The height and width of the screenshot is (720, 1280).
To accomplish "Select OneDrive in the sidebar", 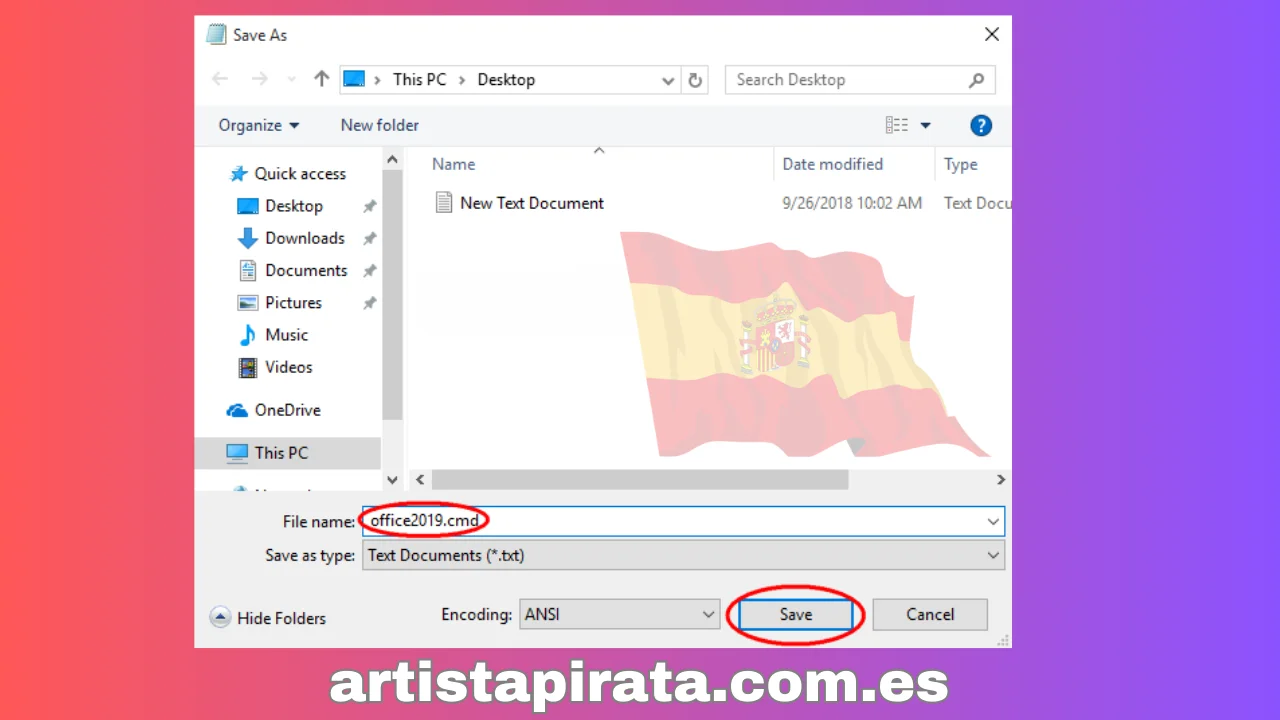I will [274, 410].
